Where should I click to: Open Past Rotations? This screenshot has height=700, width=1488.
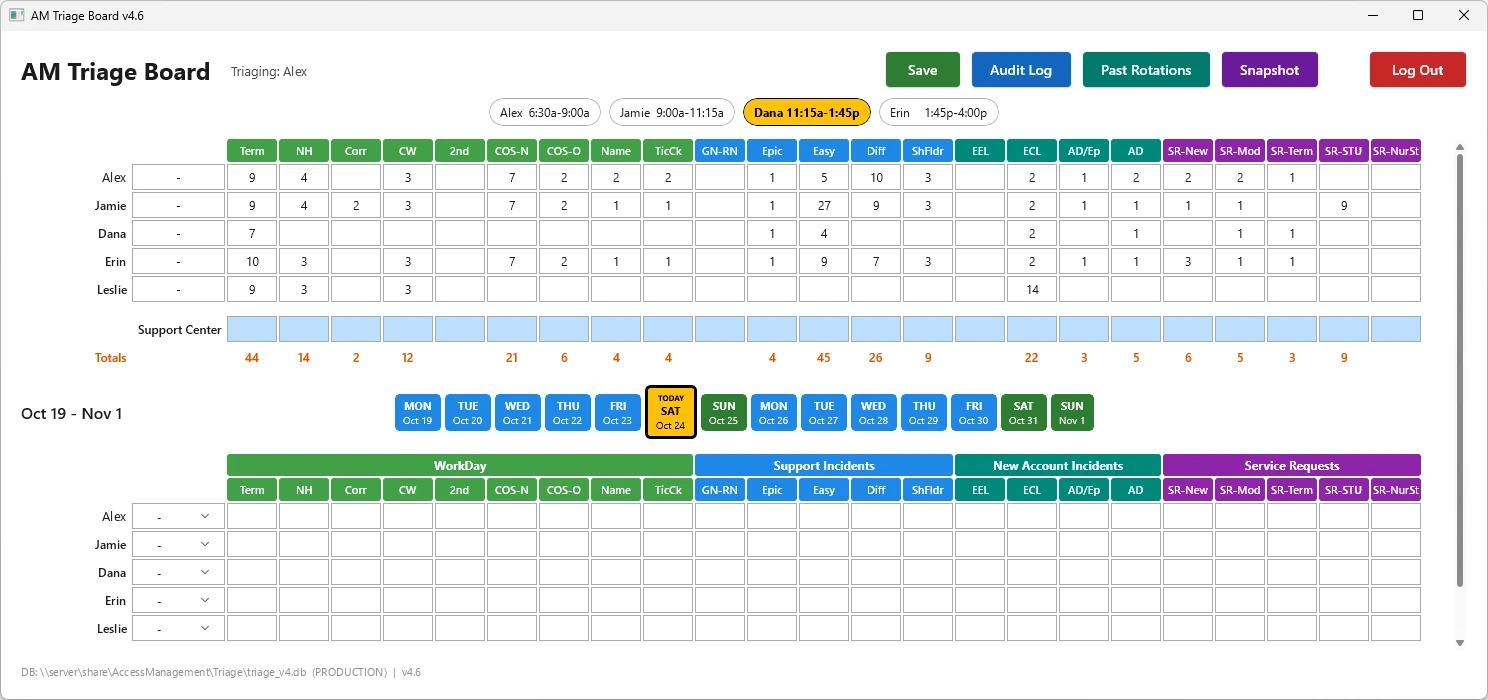1146,70
